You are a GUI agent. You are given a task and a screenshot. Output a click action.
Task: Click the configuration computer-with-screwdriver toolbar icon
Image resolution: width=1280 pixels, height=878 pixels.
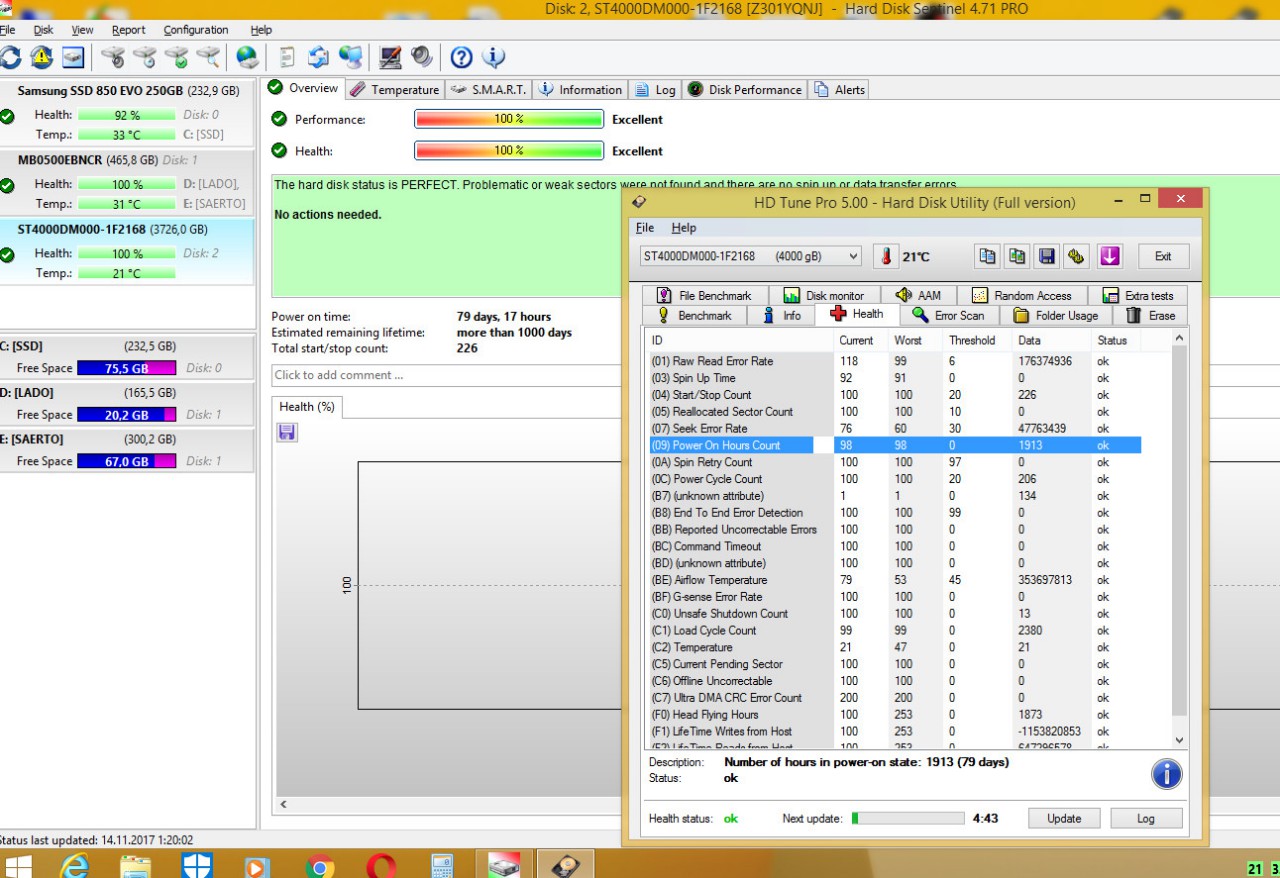pyautogui.click(x=390, y=57)
